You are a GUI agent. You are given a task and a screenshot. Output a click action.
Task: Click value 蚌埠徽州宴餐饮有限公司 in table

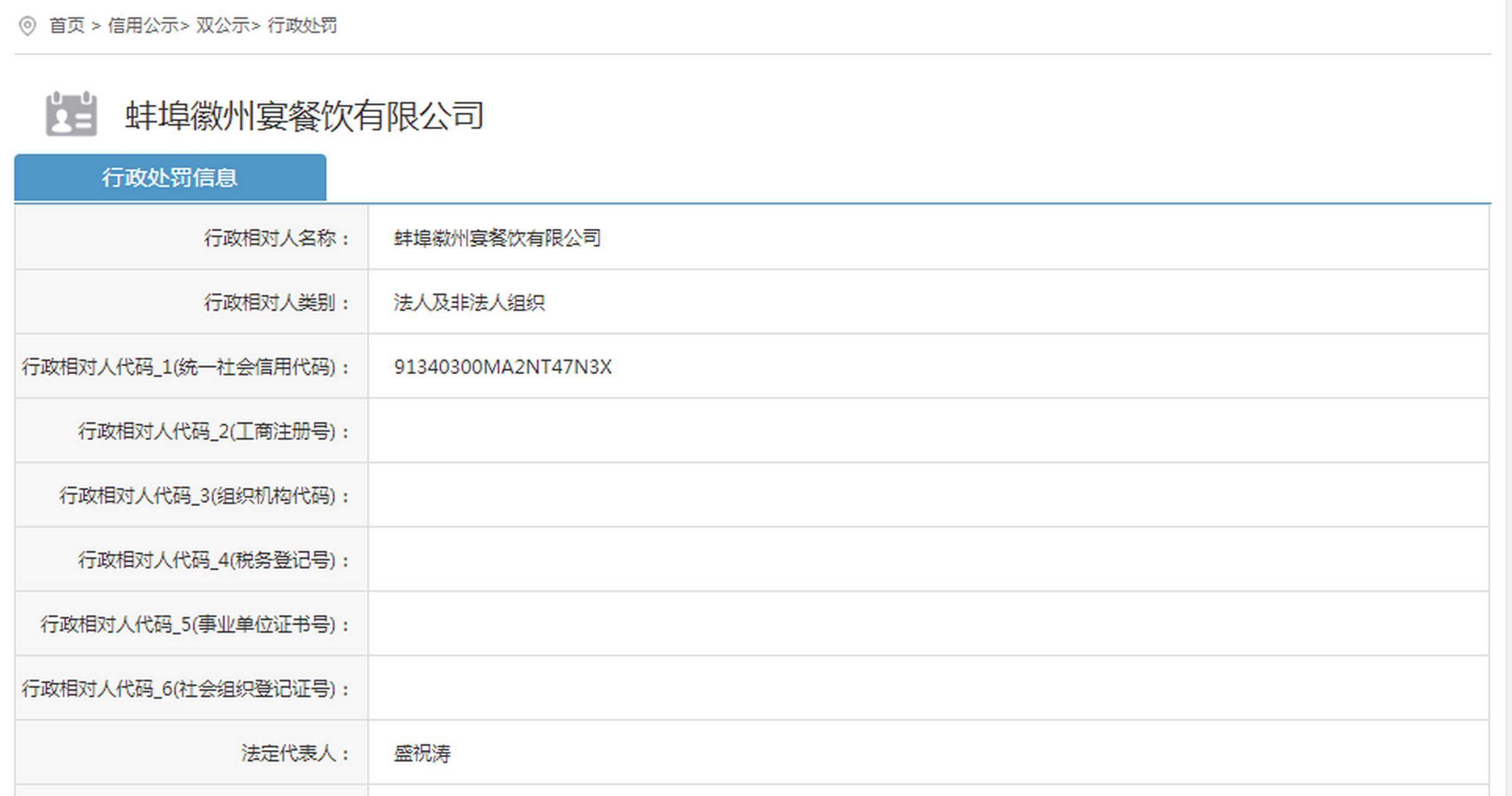pos(497,238)
